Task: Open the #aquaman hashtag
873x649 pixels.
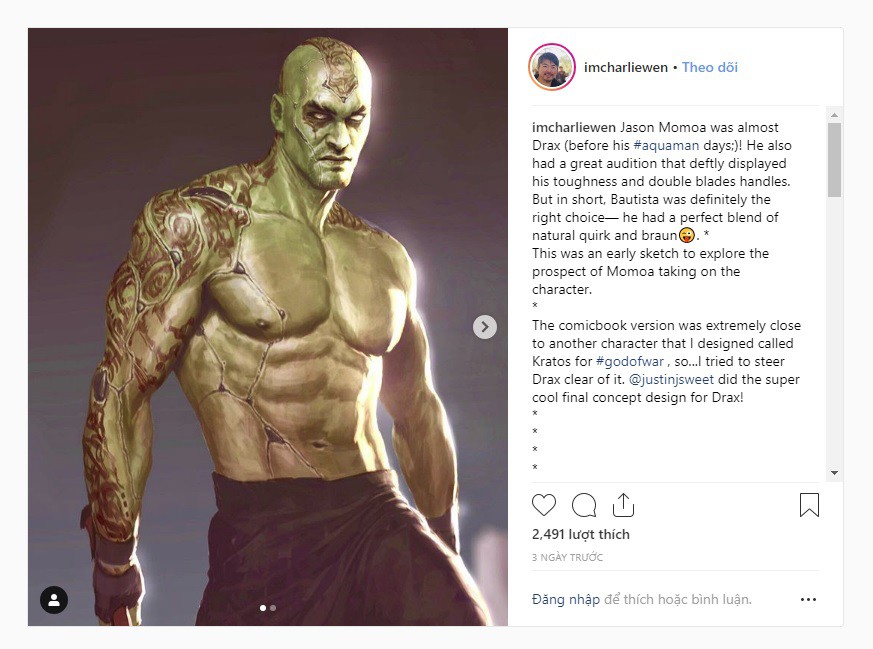Action: pos(666,145)
